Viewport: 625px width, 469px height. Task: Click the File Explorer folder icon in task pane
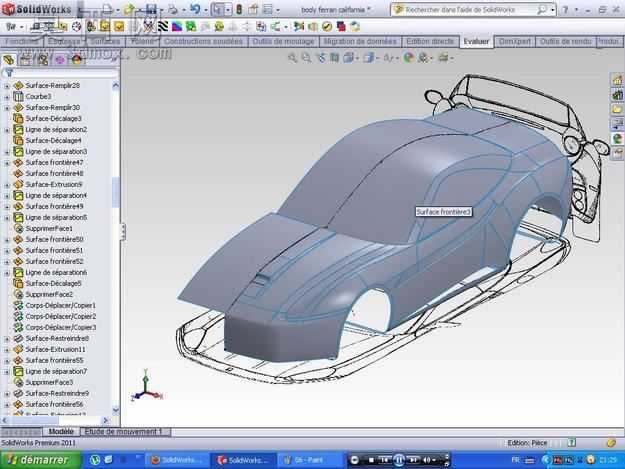coord(617,109)
